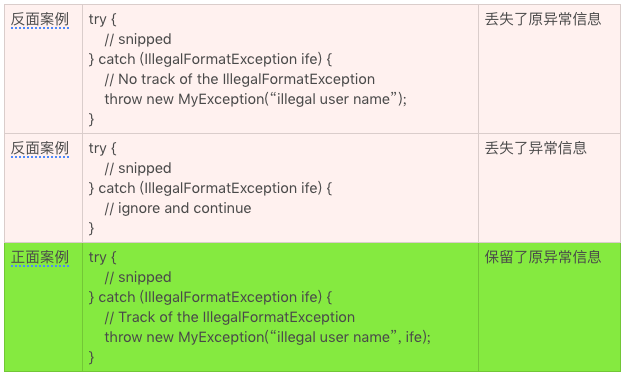
Task: Click the closing brace in green code cell
Action: 91,357
